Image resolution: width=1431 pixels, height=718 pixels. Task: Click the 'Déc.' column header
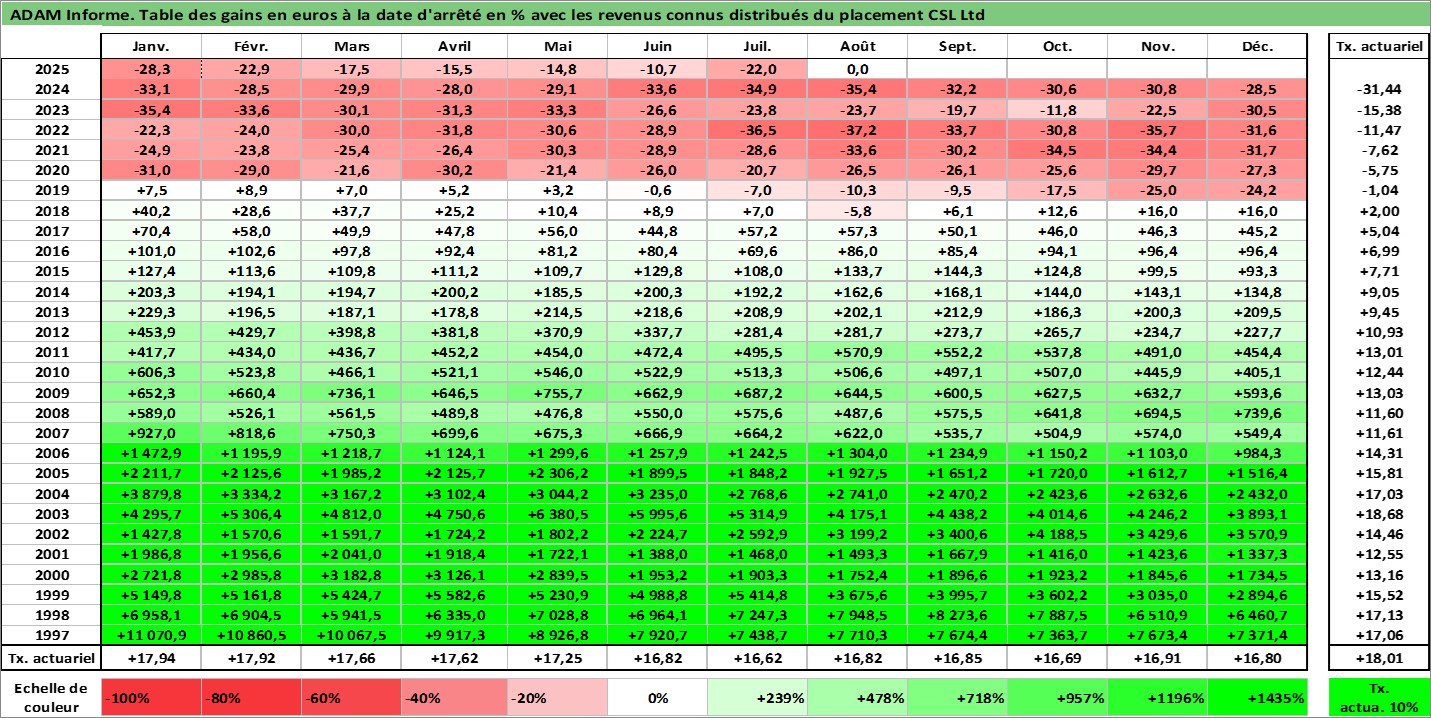[1258, 46]
